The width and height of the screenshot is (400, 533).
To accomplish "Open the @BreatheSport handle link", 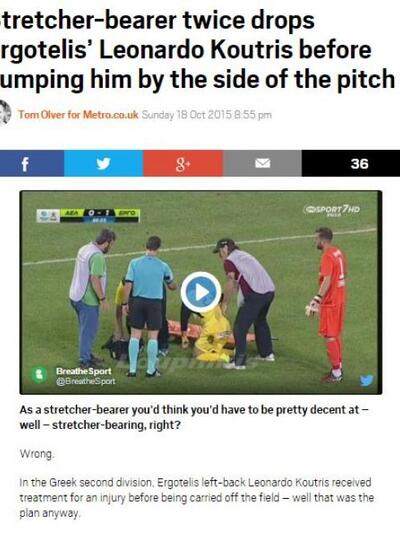I will 86,381.
